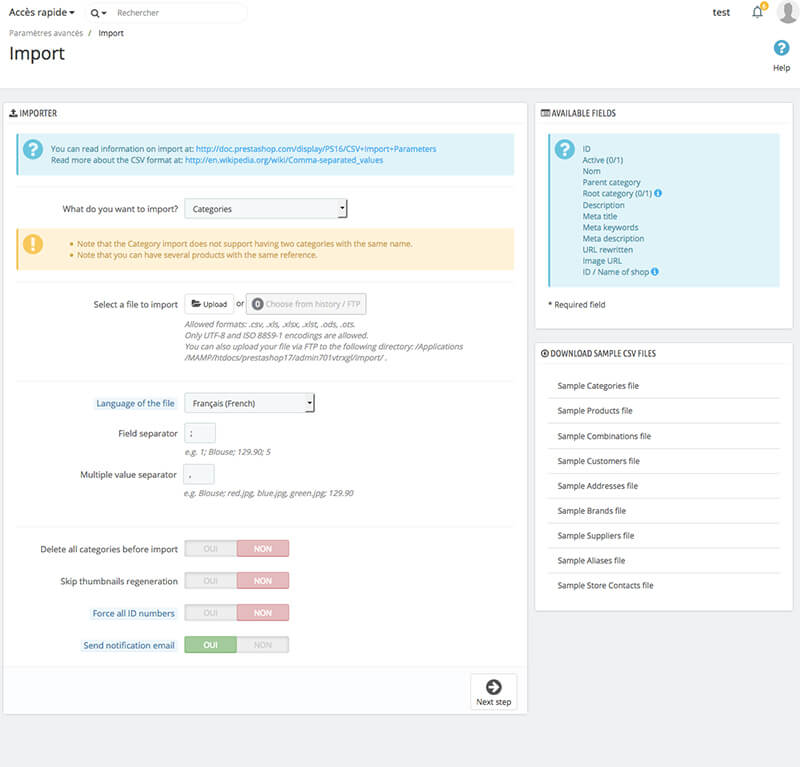
Task: Turn off Send notification email
Action: [x=263, y=645]
